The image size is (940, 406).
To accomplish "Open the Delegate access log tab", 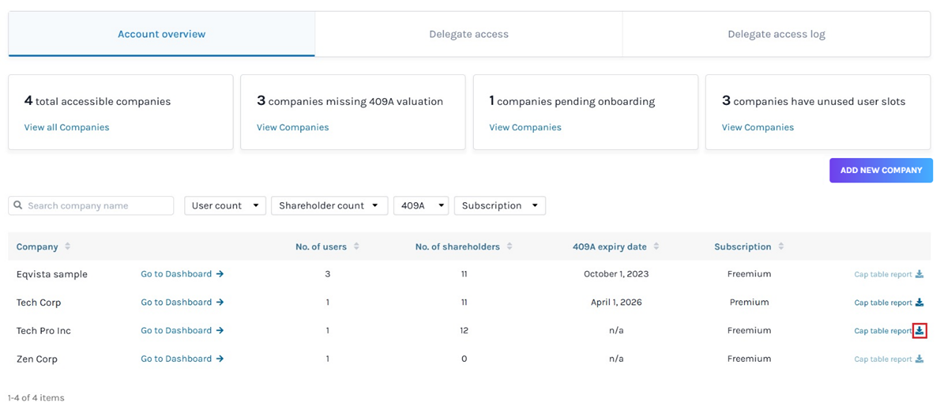I will [x=776, y=34].
